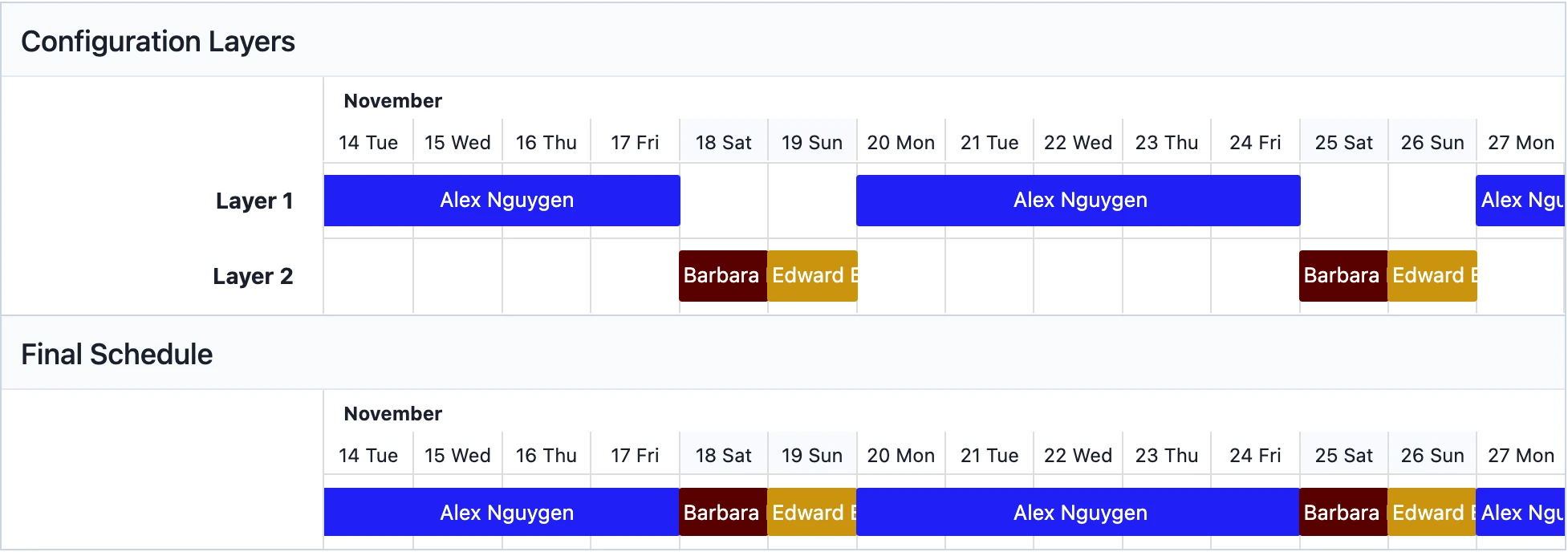Select first Alex Nguygen block in Final Schedule
Screen dimensions: 1568x552
(x=502, y=512)
